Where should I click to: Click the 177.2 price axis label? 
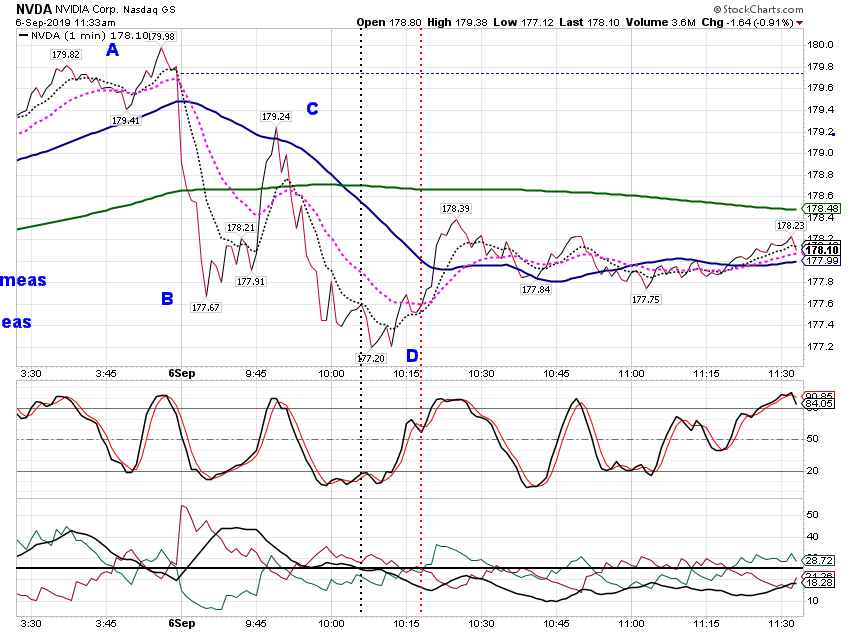[820, 347]
